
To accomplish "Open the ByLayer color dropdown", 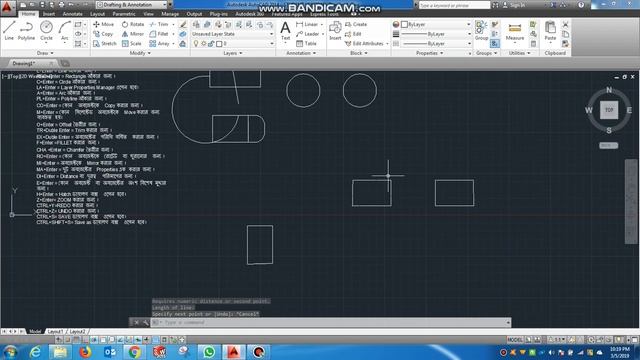I will pos(436,24).
